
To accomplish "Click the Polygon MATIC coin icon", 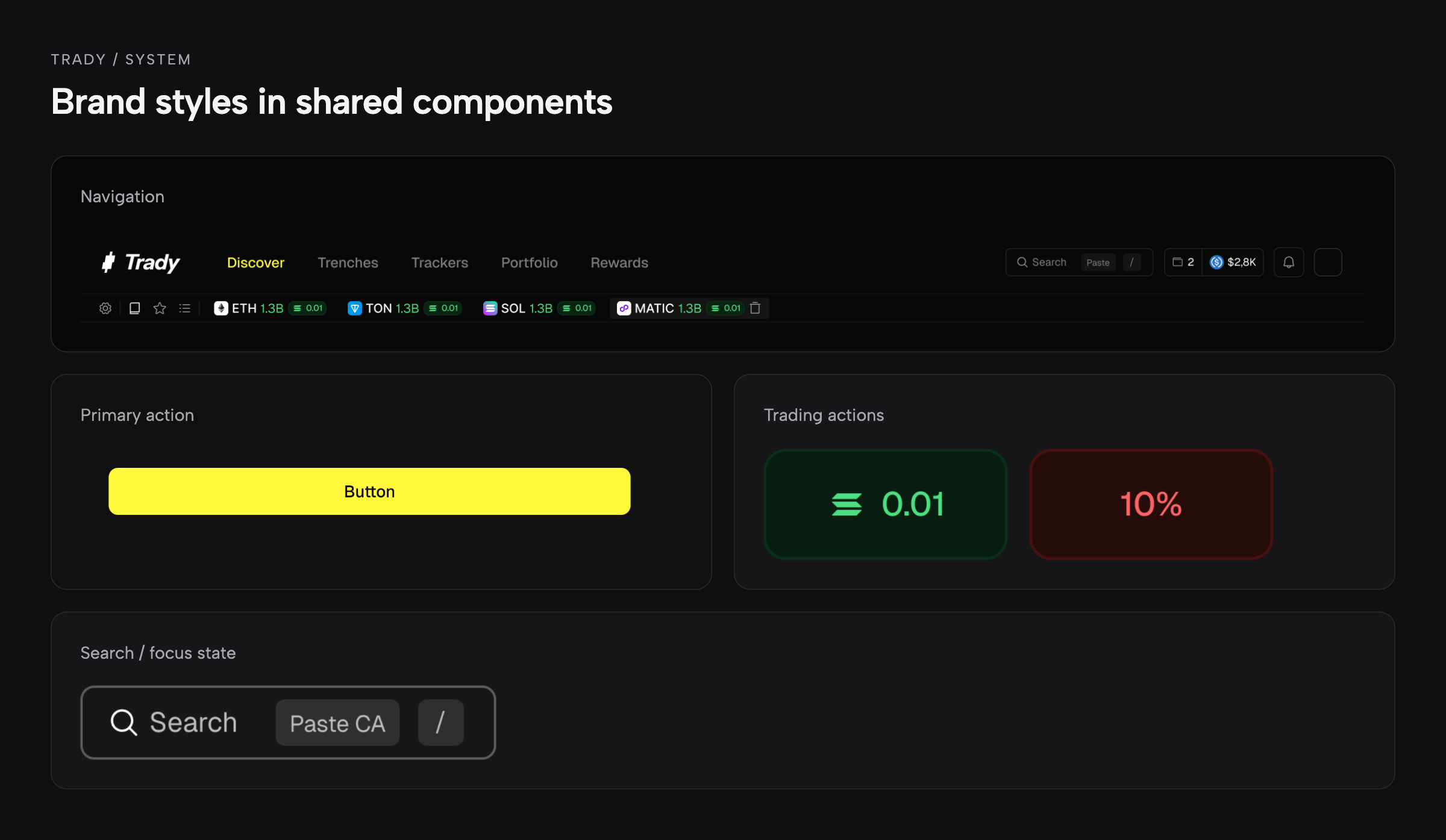I will point(624,308).
